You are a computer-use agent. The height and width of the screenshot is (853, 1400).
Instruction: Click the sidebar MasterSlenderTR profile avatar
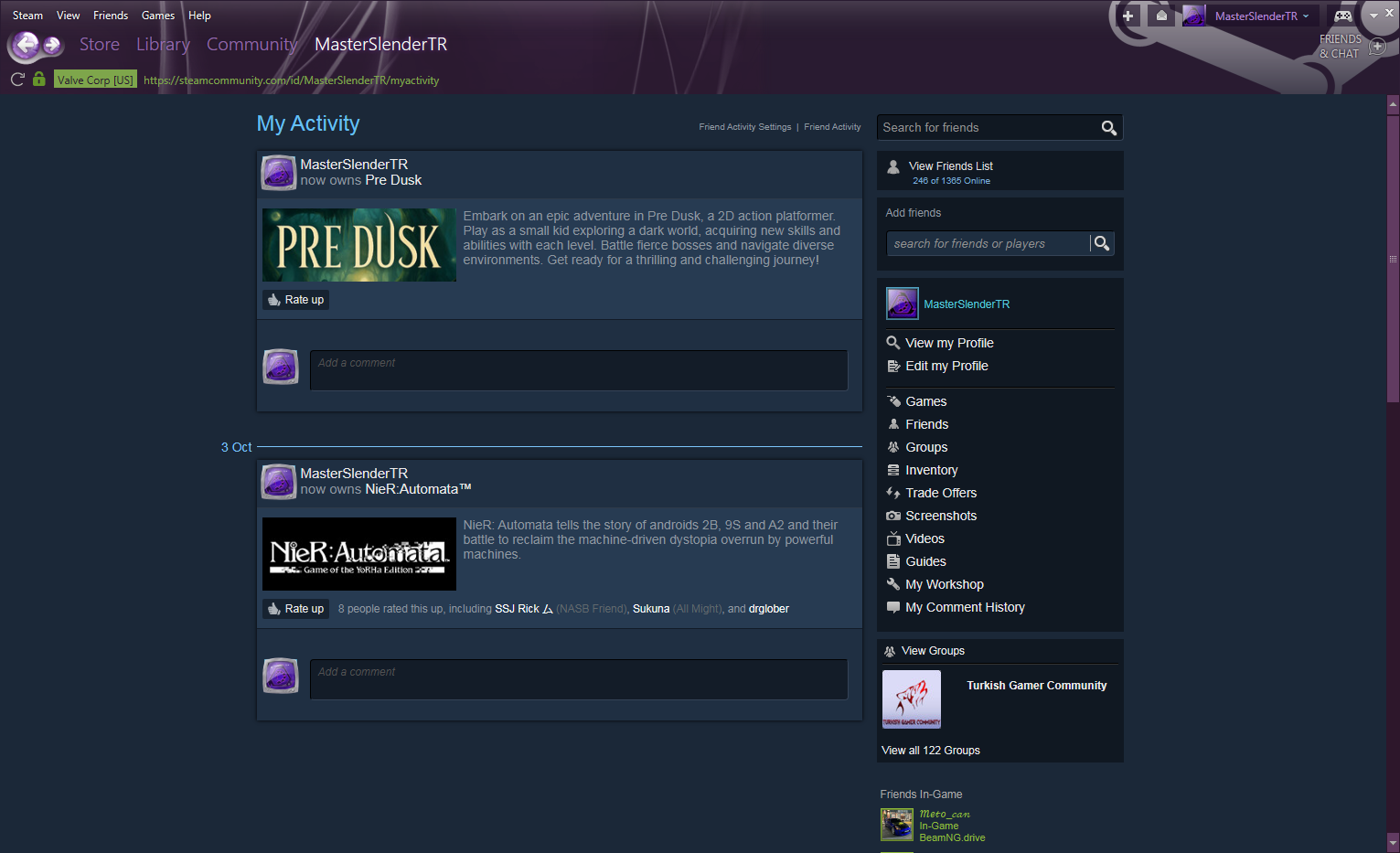[903, 304]
